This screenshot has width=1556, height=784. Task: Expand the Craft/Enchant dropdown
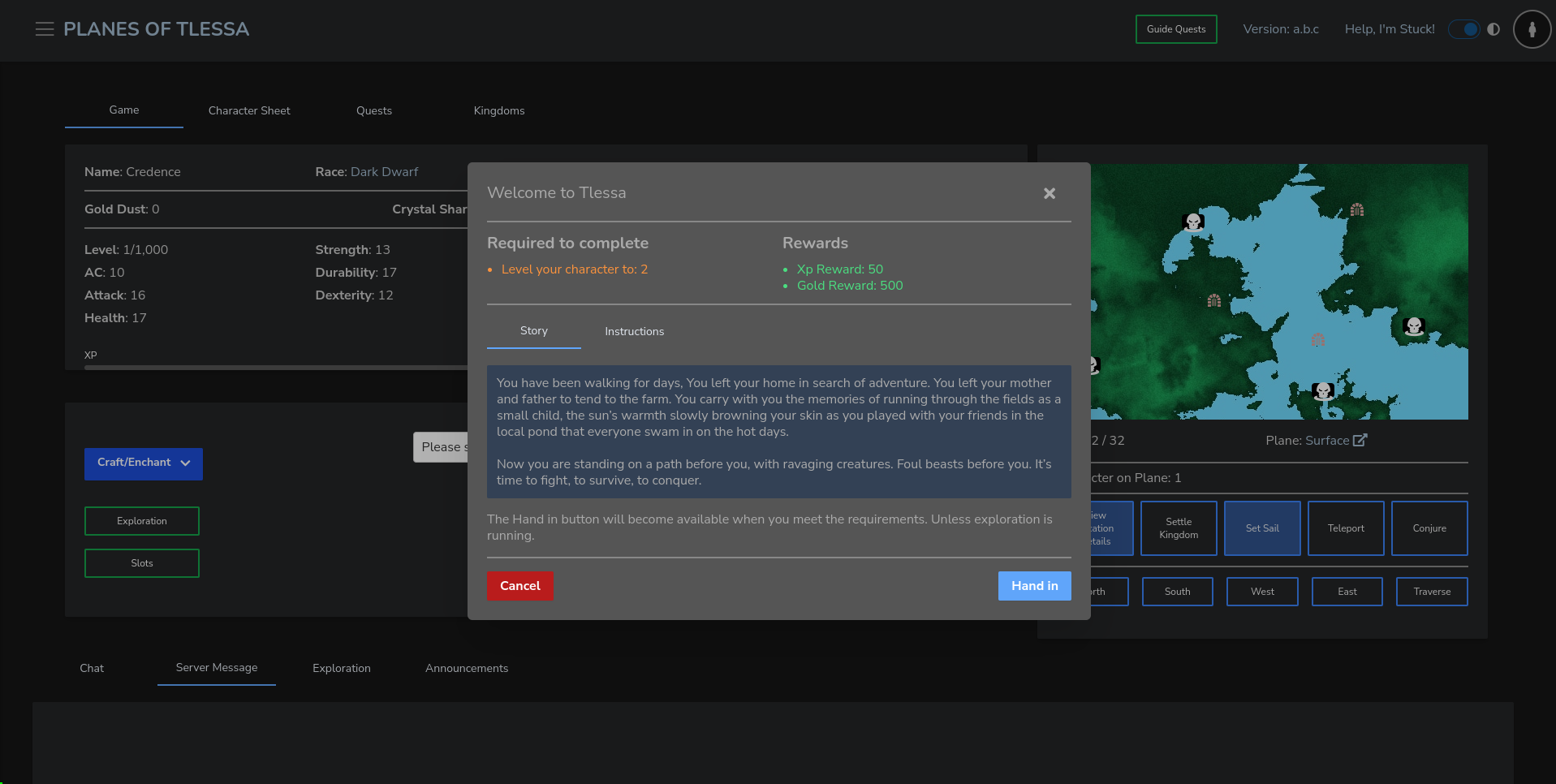pyautogui.click(x=144, y=463)
